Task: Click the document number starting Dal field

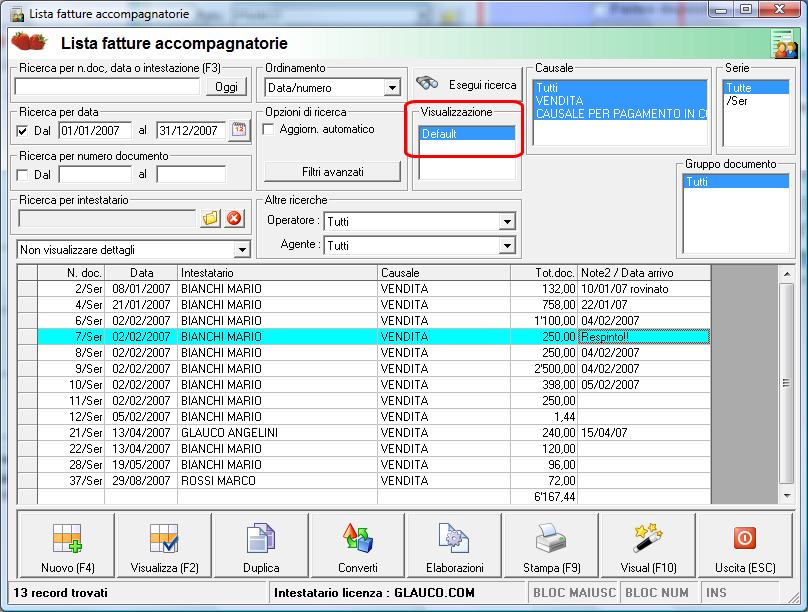Action: pyautogui.click(x=95, y=175)
